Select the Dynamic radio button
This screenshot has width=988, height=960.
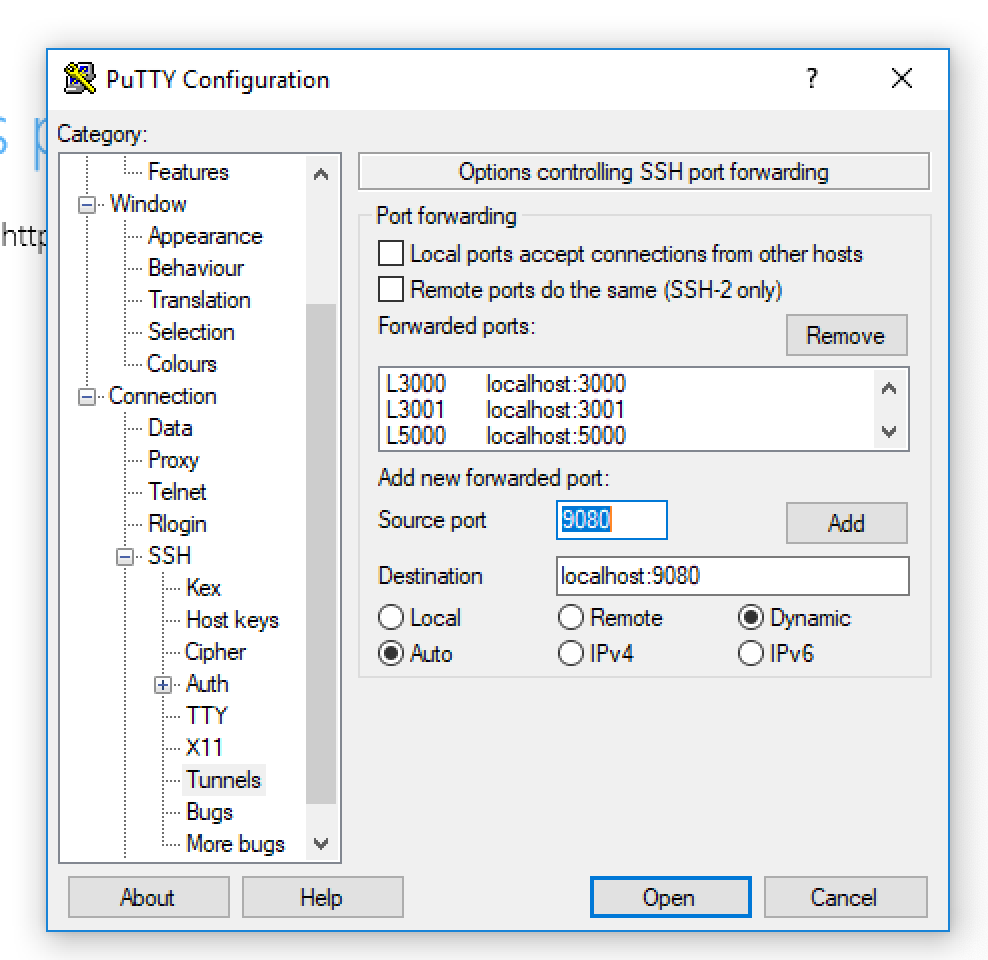coord(750,617)
